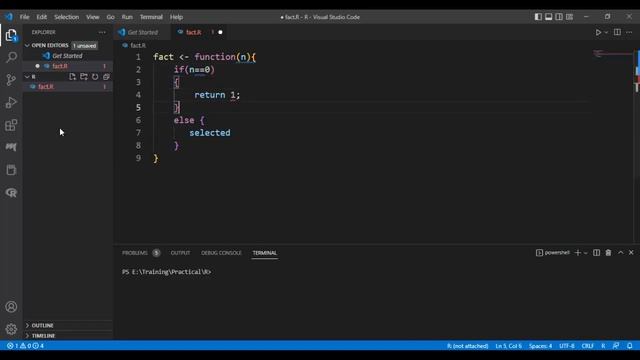
Task: Toggle the secondary side bar visibility
Action: [x=559, y=17]
